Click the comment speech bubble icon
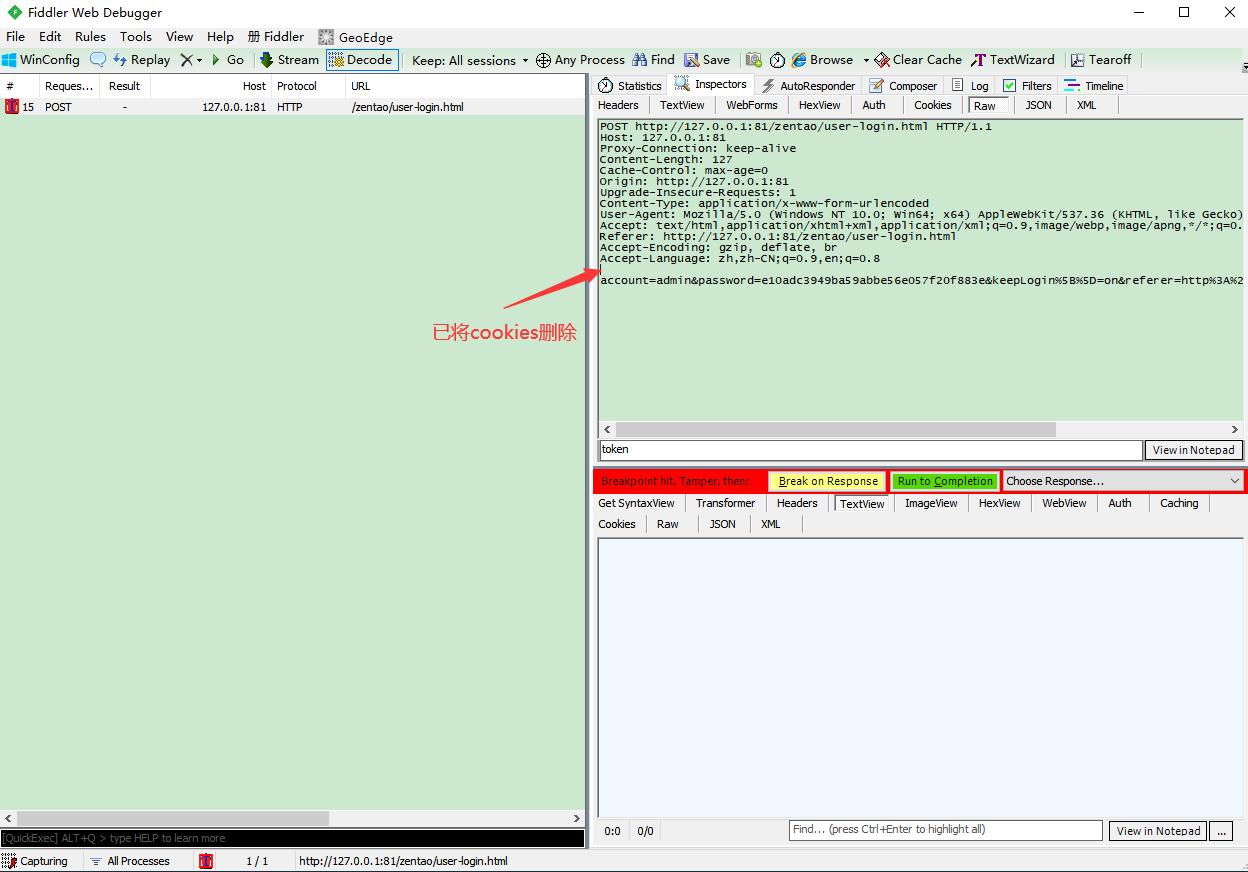The image size is (1248, 872). (98, 60)
